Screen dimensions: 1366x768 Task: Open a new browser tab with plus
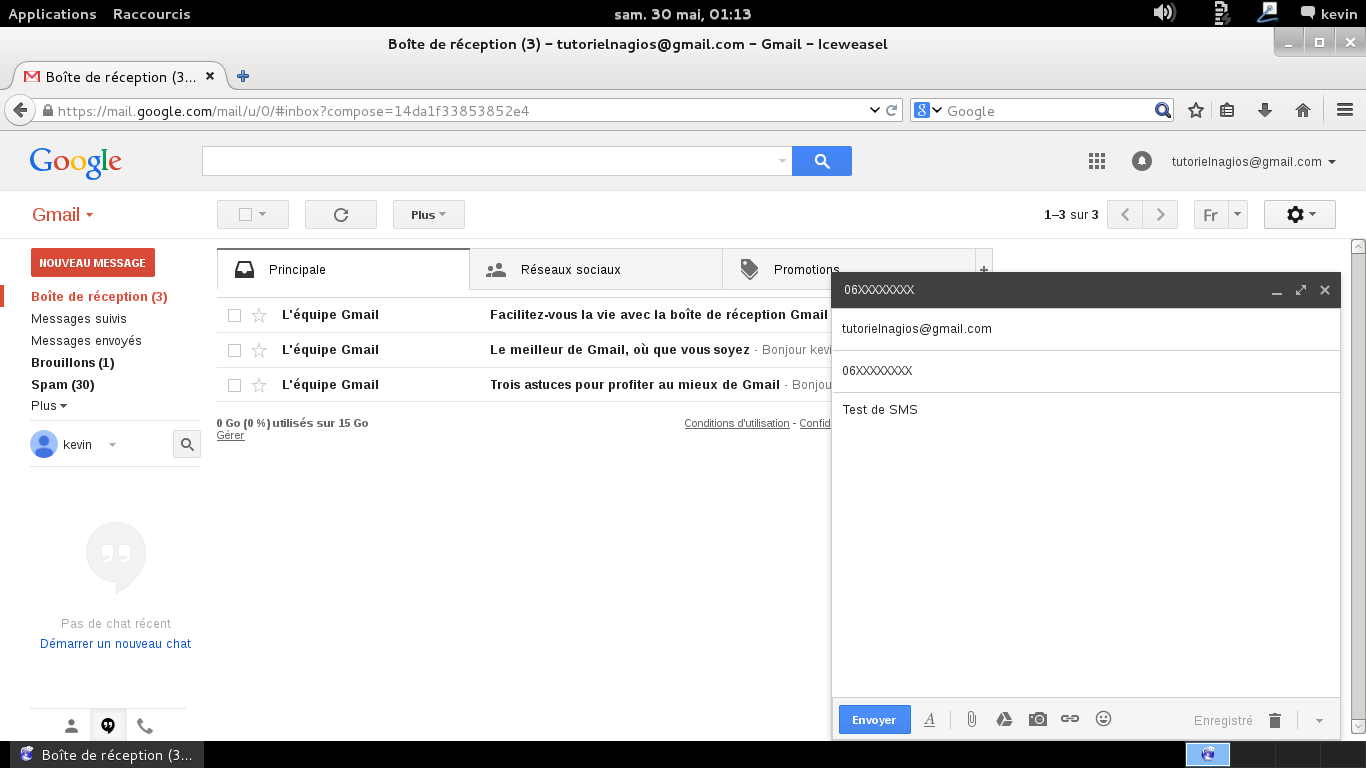242,76
